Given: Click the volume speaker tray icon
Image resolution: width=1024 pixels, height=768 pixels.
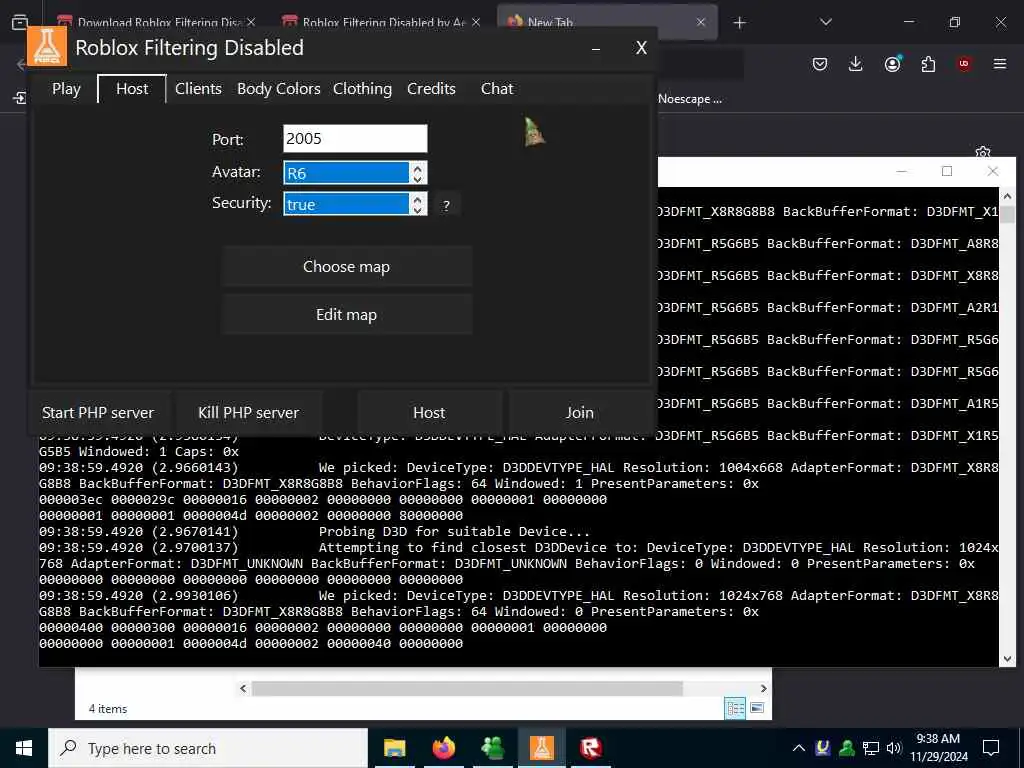Looking at the screenshot, I should tap(894, 748).
